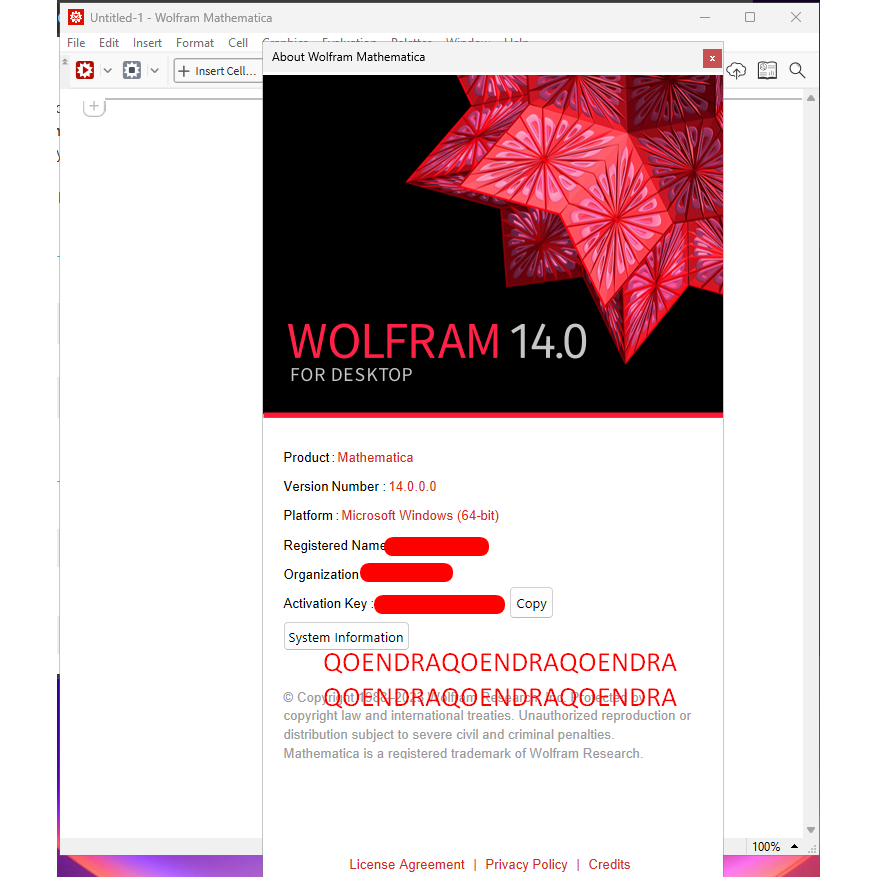Open the Cell menu

tap(238, 43)
